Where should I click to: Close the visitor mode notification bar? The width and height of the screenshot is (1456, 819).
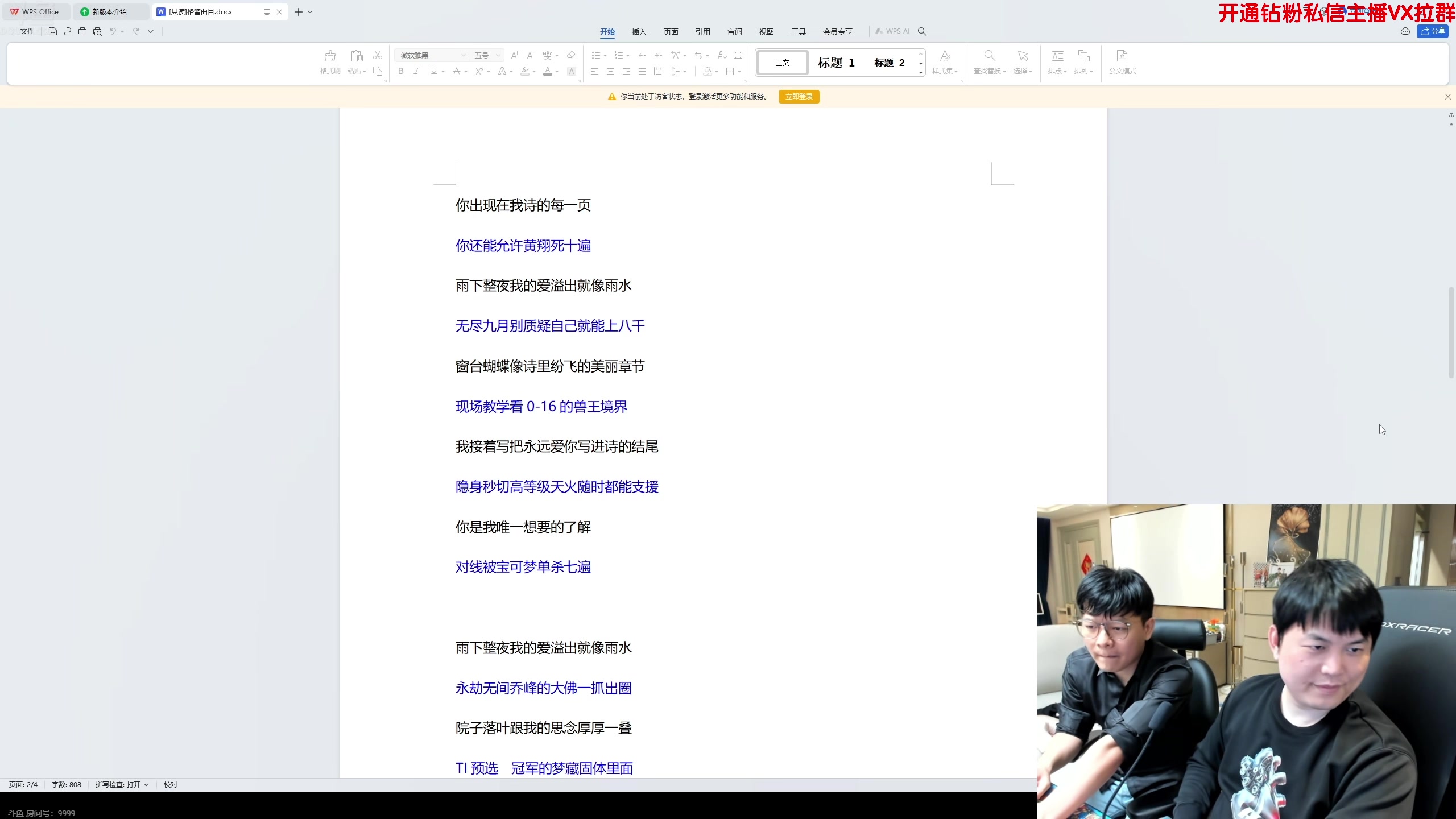pos(1446,96)
